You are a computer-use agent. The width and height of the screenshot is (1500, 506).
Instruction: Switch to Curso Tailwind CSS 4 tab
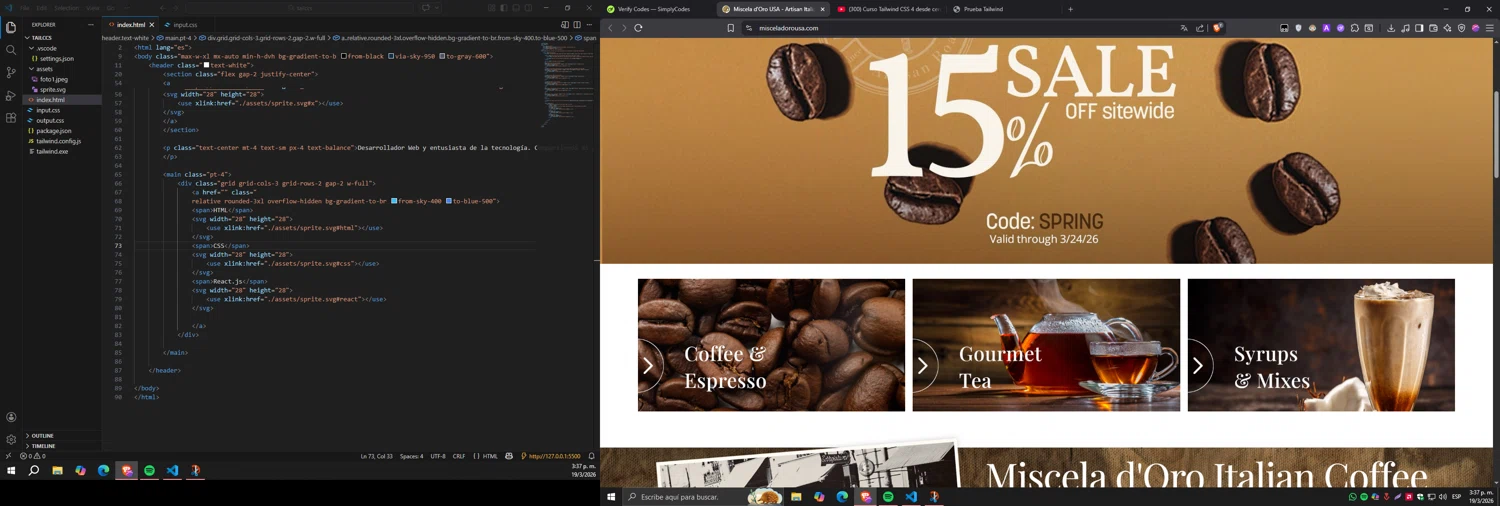pyautogui.click(x=889, y=9)
